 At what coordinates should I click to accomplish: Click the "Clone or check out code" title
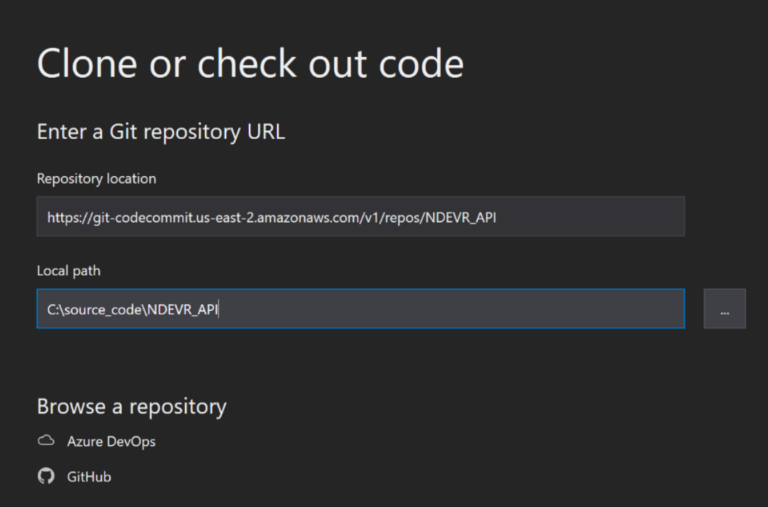click(x=250, y=64)
